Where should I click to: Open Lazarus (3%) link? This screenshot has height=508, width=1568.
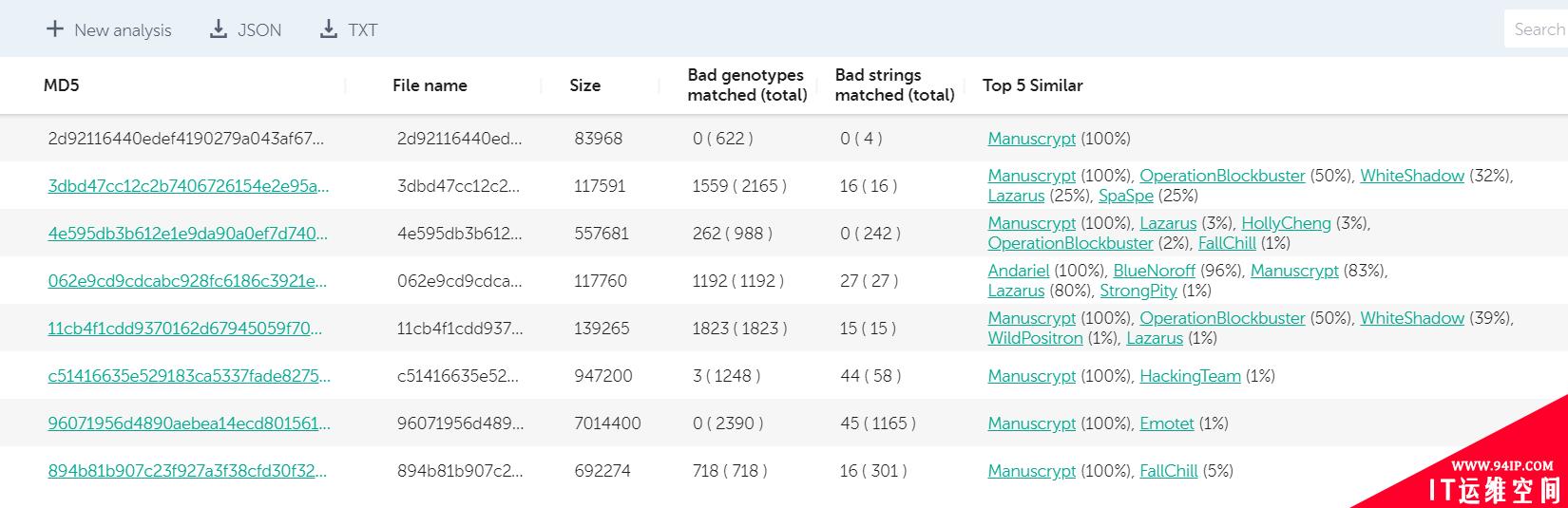pyautogui.click(x=1168, y=223)
